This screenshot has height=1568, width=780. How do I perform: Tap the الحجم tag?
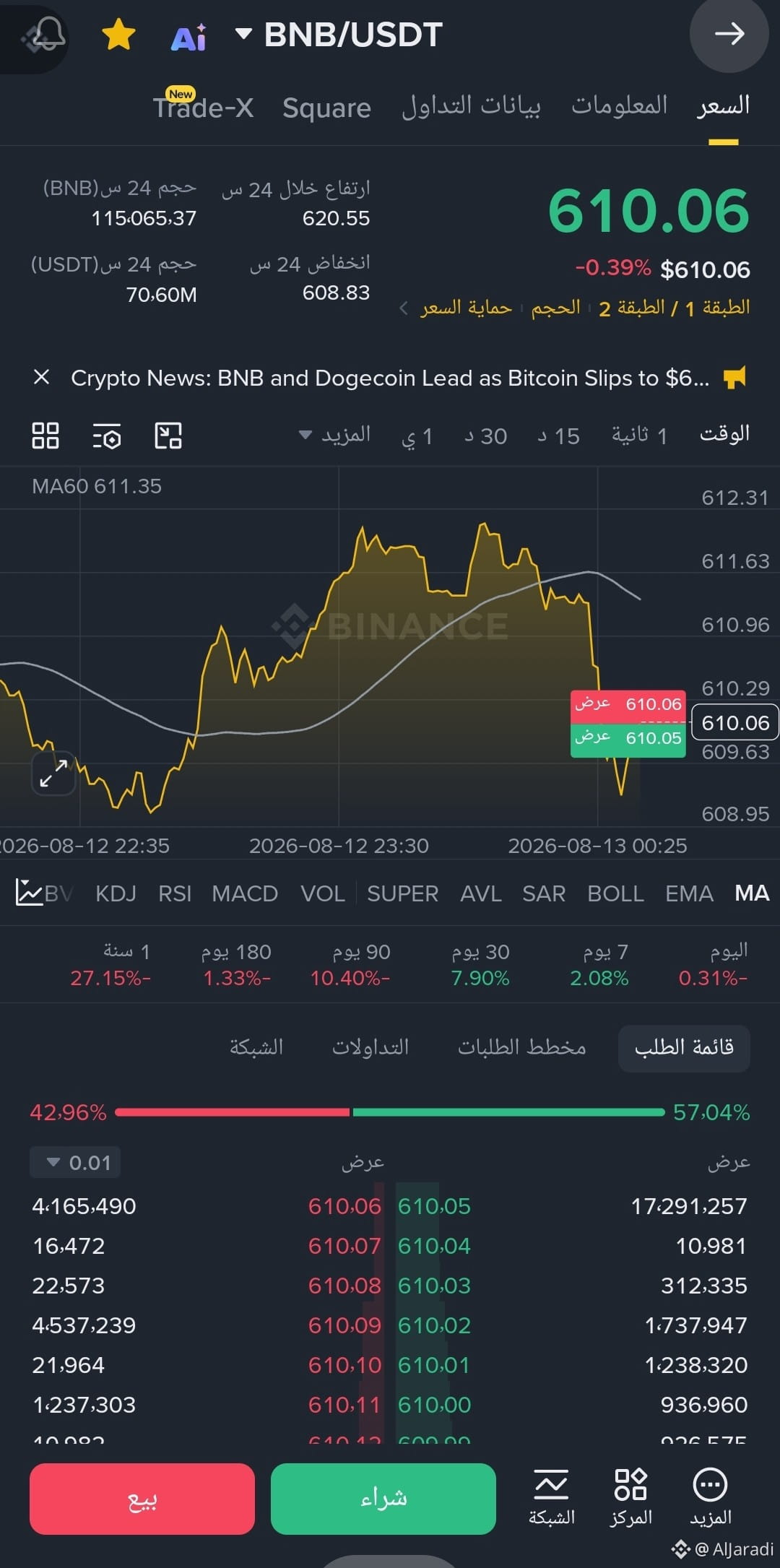pyautogui.click(x=555, y=308)
